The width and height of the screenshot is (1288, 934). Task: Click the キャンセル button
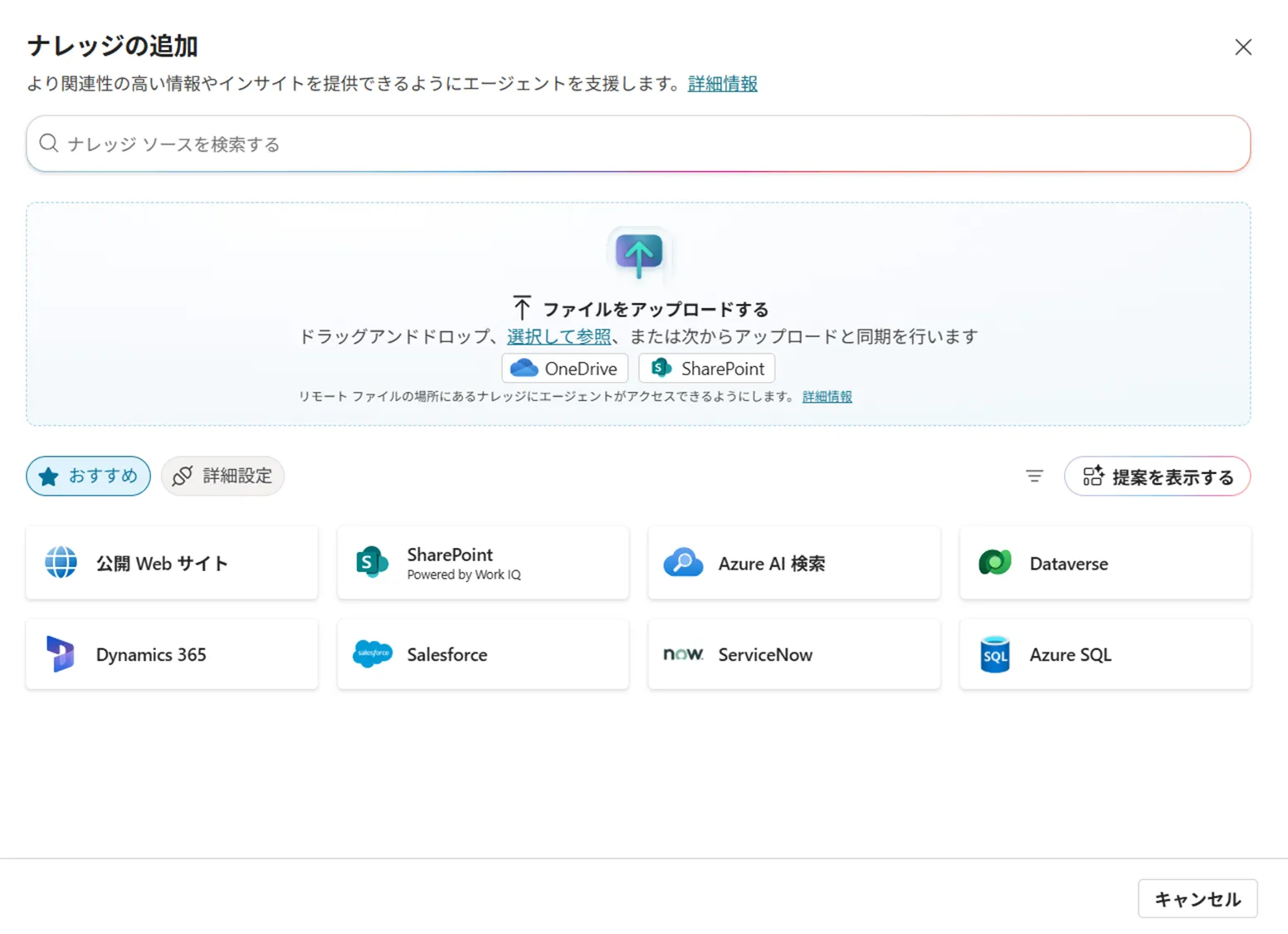click(x=1198, y=898)
